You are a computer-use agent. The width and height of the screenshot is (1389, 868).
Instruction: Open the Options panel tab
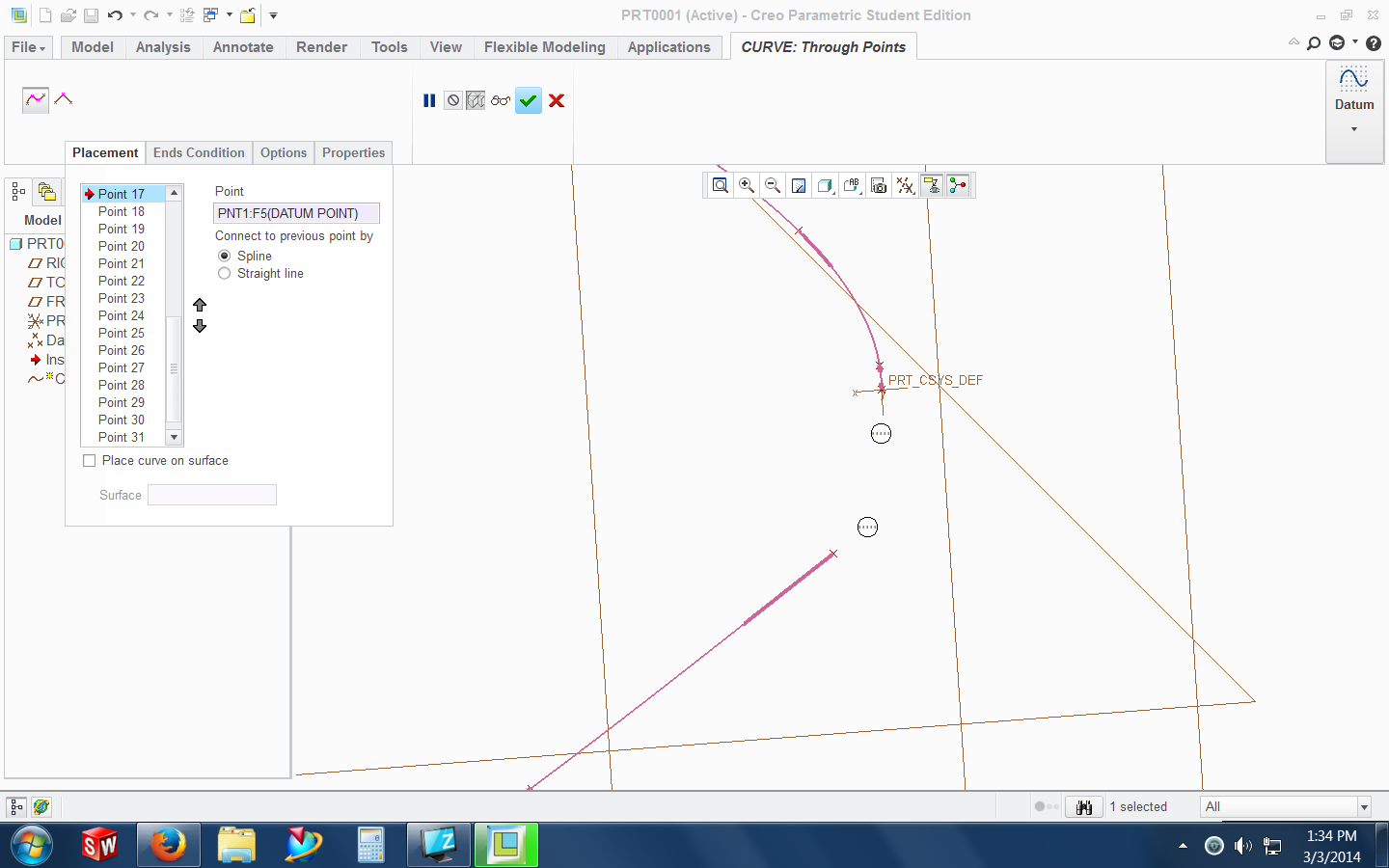coord(284,152)
